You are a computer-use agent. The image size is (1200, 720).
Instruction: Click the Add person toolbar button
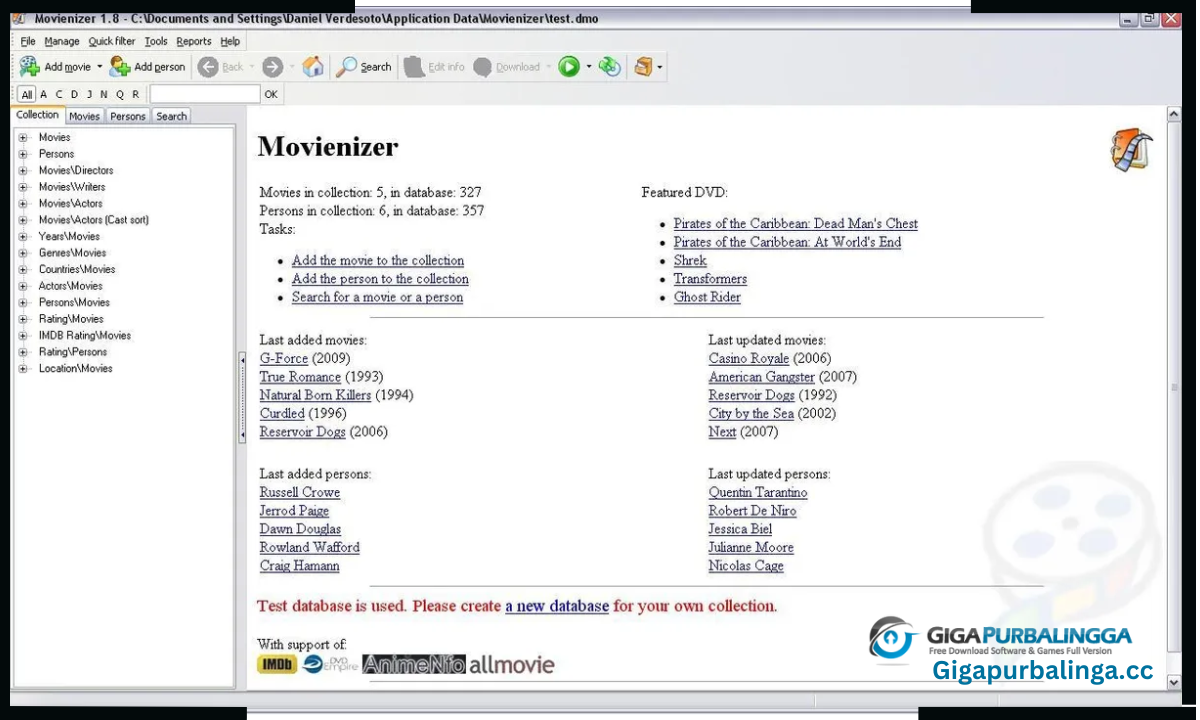pos(148,67)
